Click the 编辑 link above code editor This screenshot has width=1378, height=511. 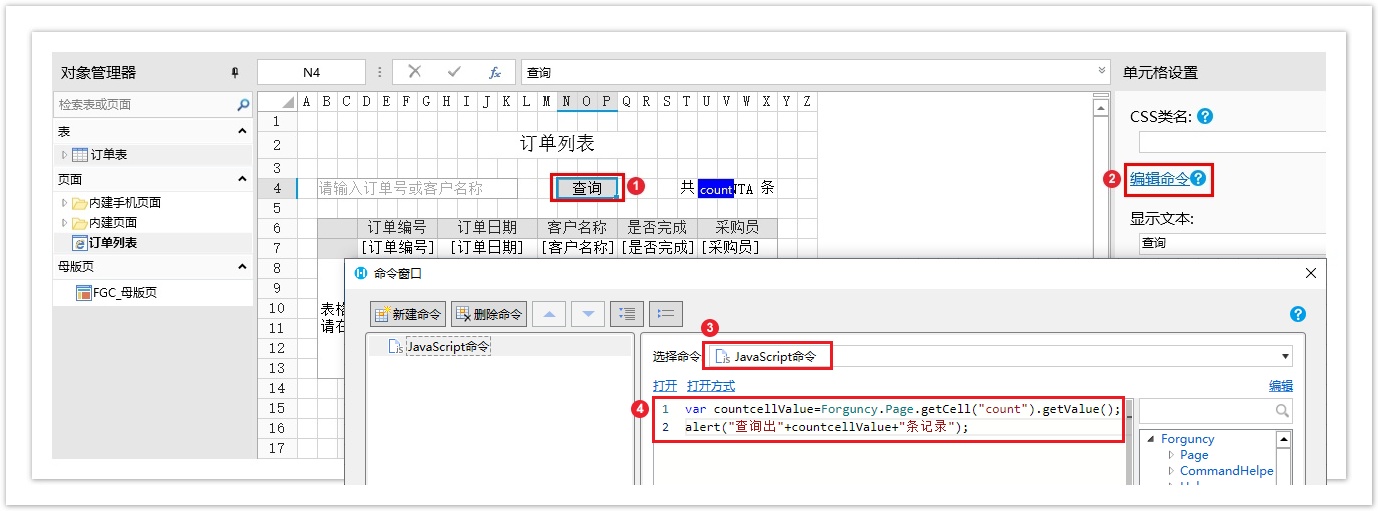[1281, 385]
